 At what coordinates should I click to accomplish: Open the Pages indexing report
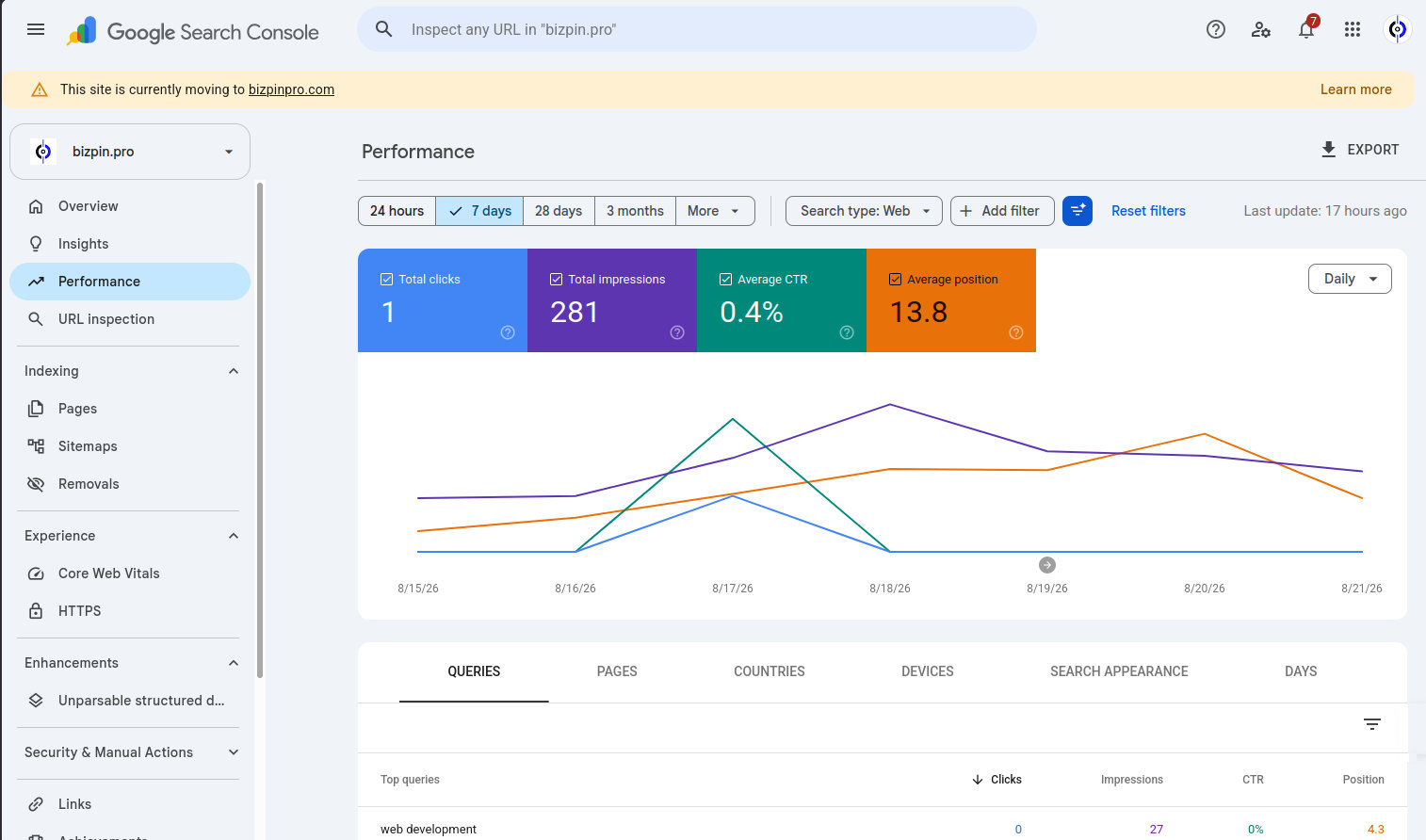(x=130, y=409)
